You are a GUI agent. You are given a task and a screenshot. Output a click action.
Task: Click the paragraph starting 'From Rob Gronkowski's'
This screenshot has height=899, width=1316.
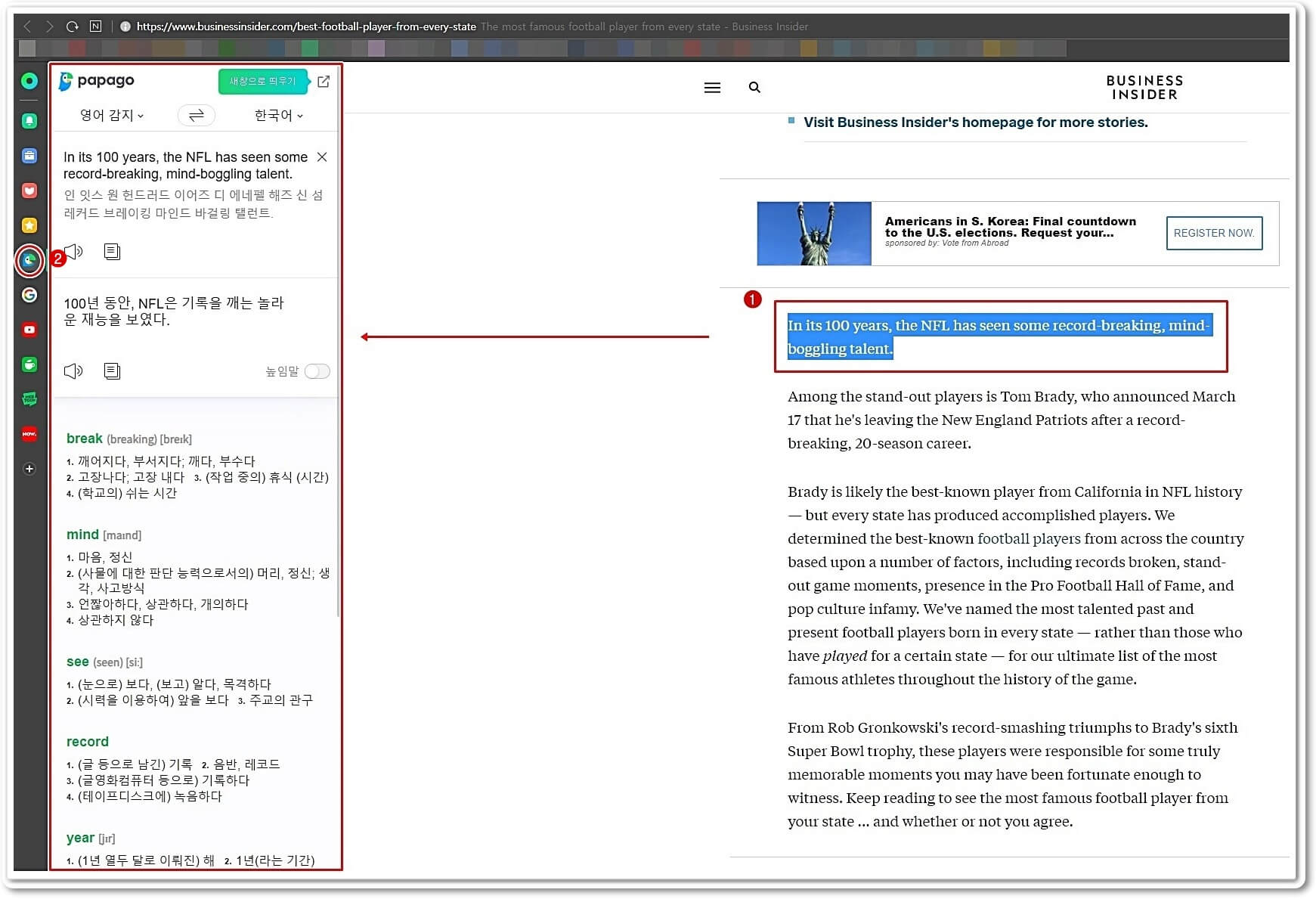1012,774
